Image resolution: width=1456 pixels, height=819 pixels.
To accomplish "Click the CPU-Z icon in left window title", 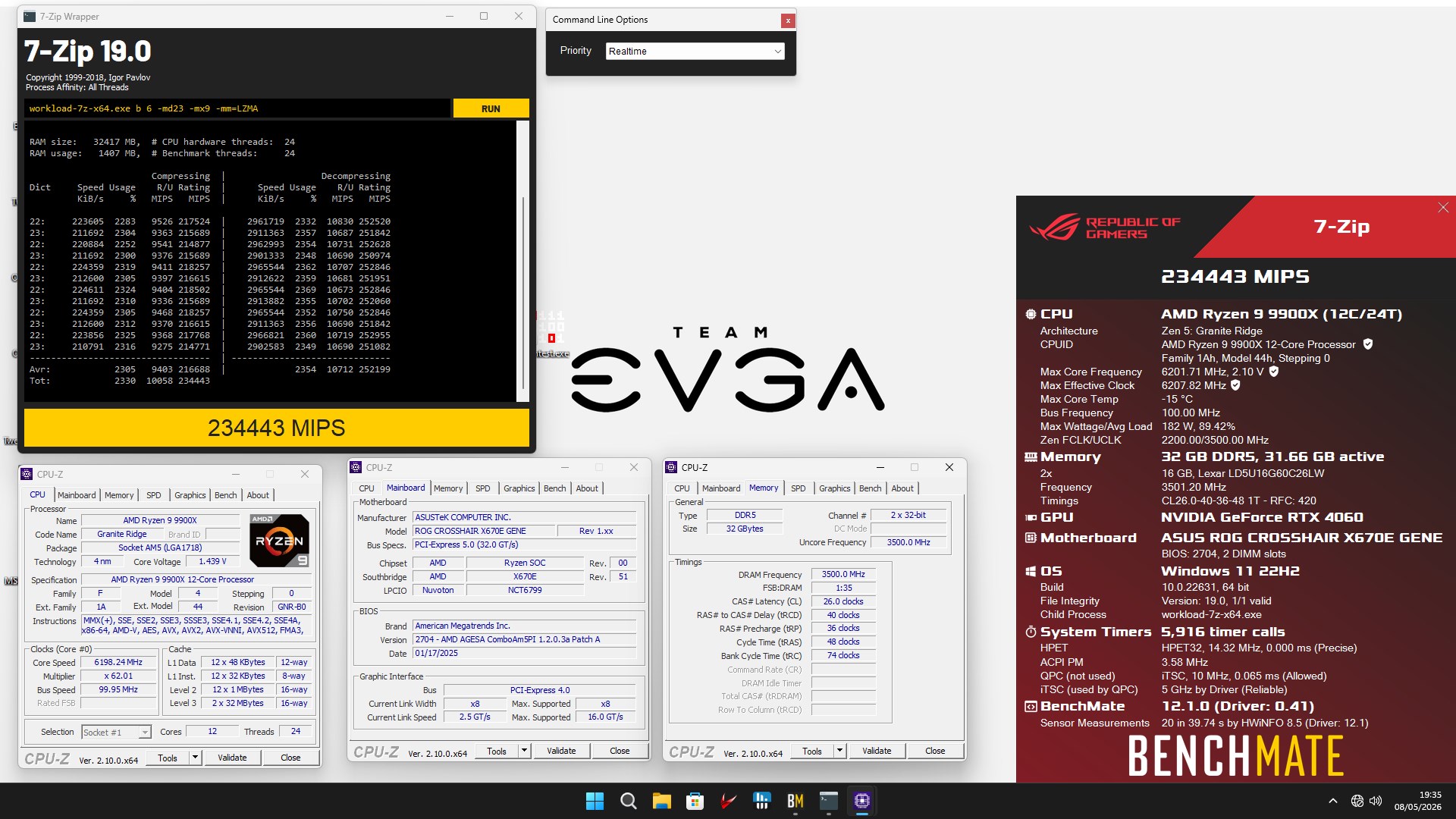I will point(27,475).
